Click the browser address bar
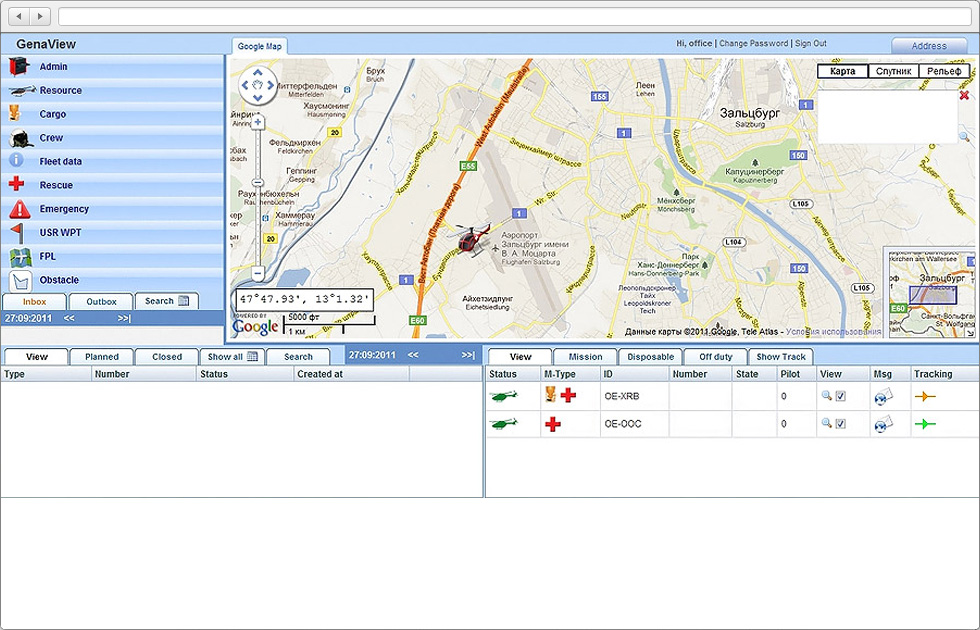Image resolution: width=980 pixels, height=630 pixels. [514, 16]
